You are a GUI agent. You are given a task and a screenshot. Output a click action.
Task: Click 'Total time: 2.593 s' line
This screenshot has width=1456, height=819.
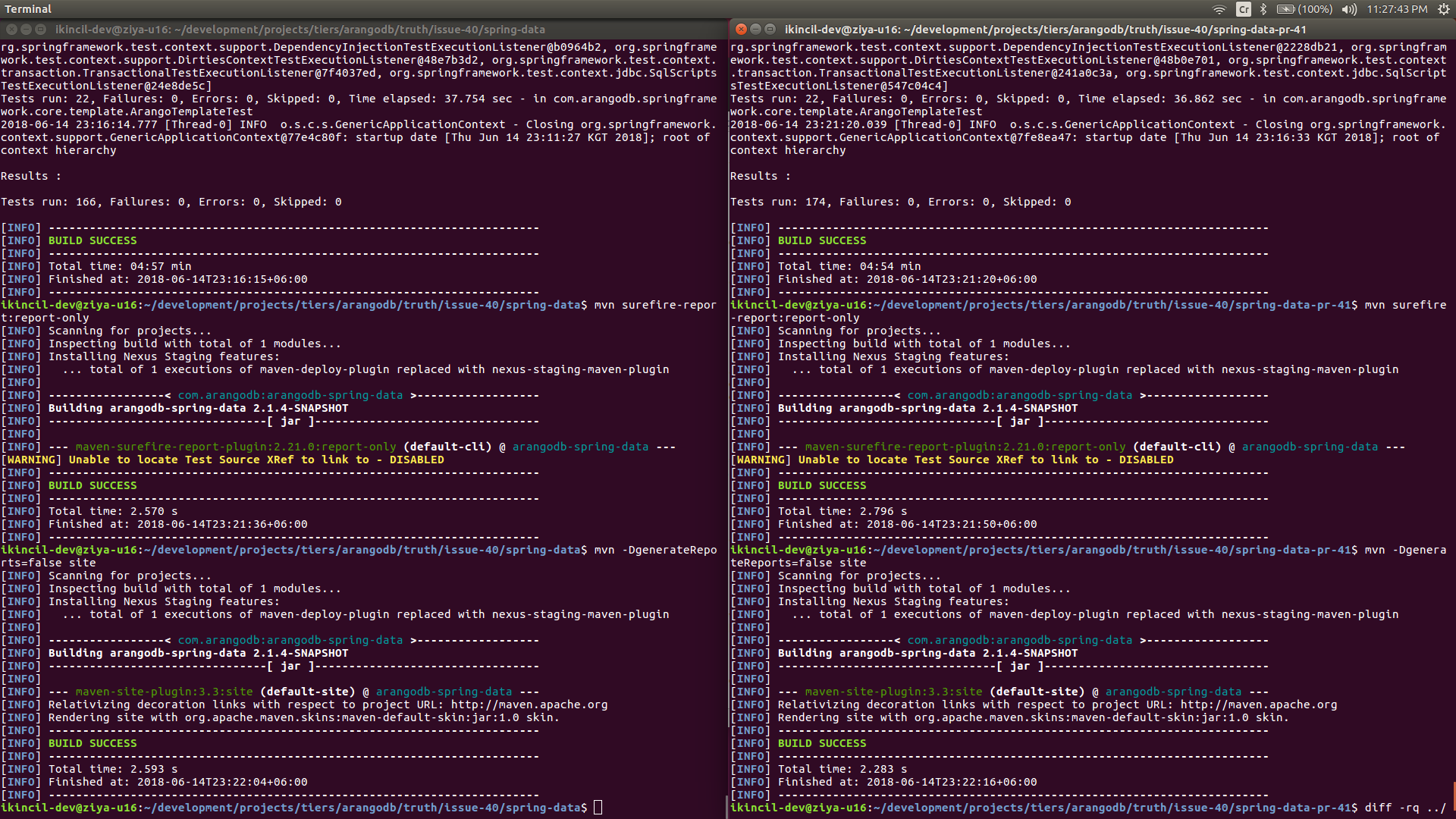(113, 769)
